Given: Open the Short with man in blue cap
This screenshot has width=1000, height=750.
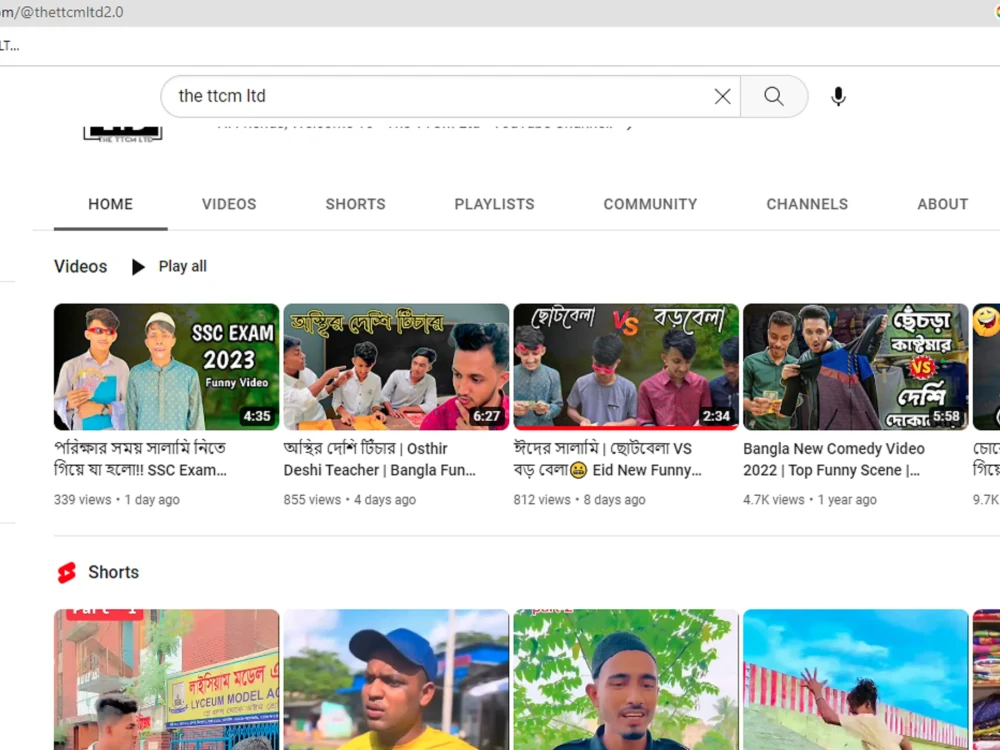Looking at the screenshot, I should [x=396, y=680].
